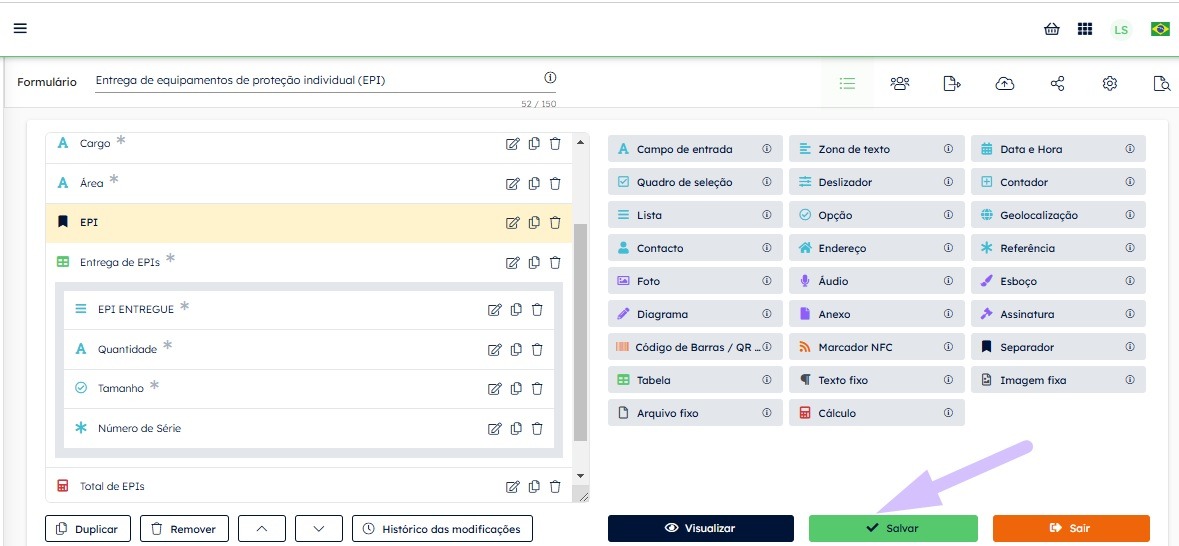1179x546 pixels.
Task: Switch to the fields list tab
Action: click(847, 83)
